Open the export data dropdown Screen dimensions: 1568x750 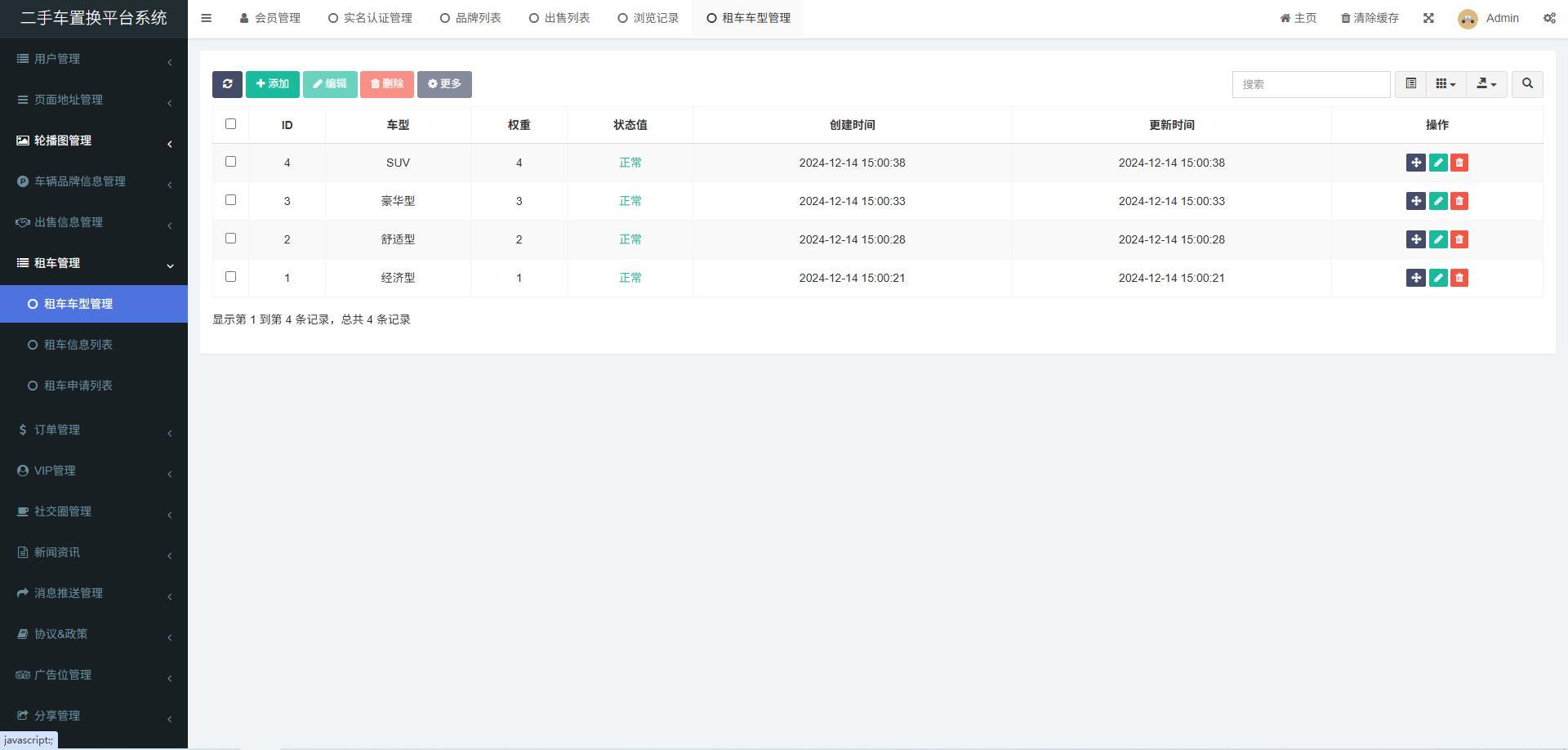coord(1486,84)
